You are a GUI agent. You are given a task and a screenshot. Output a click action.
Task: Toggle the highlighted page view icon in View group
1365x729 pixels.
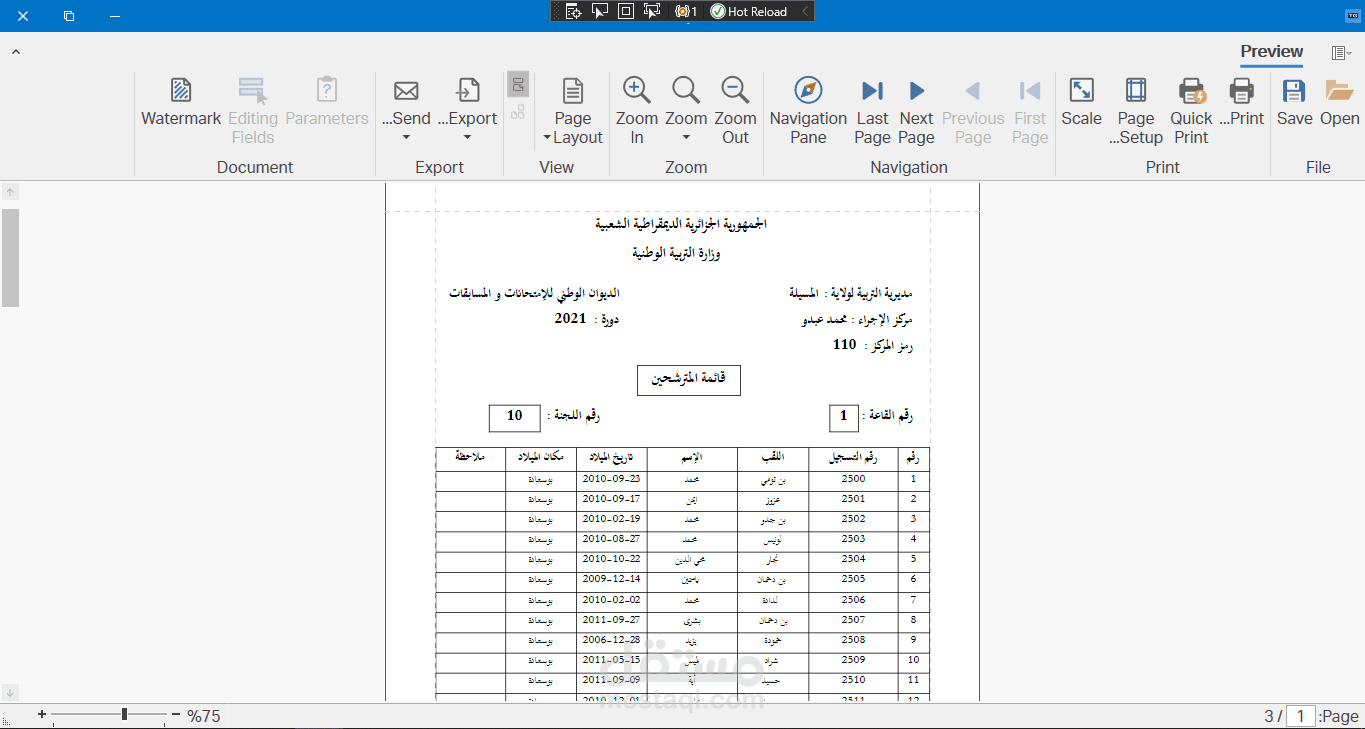518,85
